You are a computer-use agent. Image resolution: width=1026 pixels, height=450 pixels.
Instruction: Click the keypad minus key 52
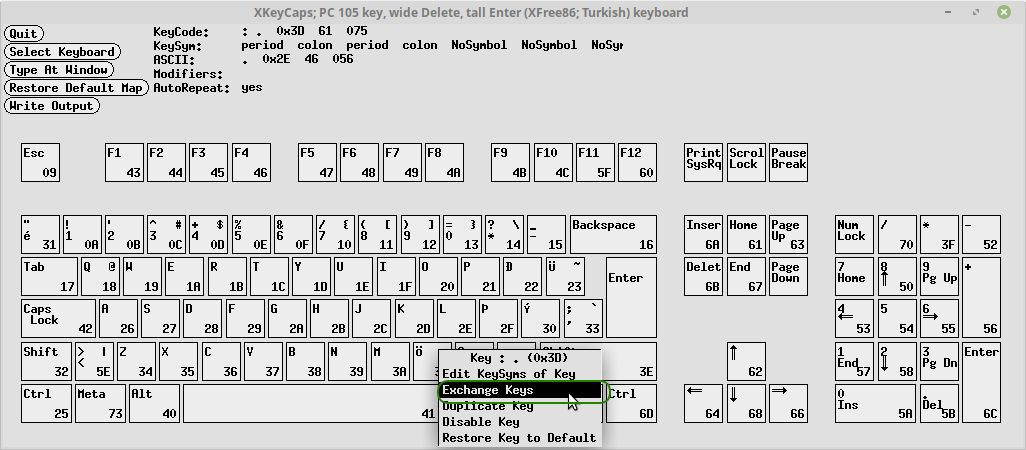pos(982,235)
